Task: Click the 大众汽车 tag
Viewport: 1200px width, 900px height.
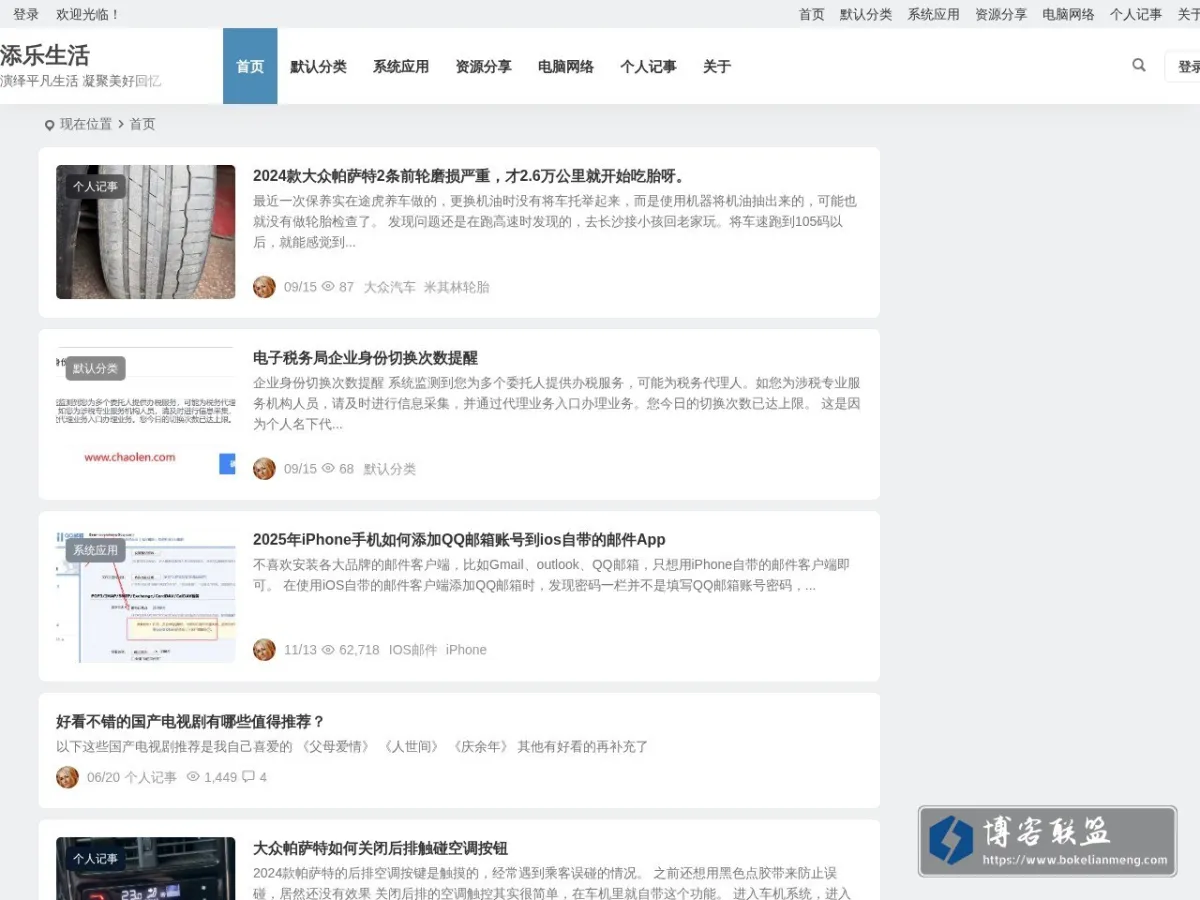Action: 390,287
